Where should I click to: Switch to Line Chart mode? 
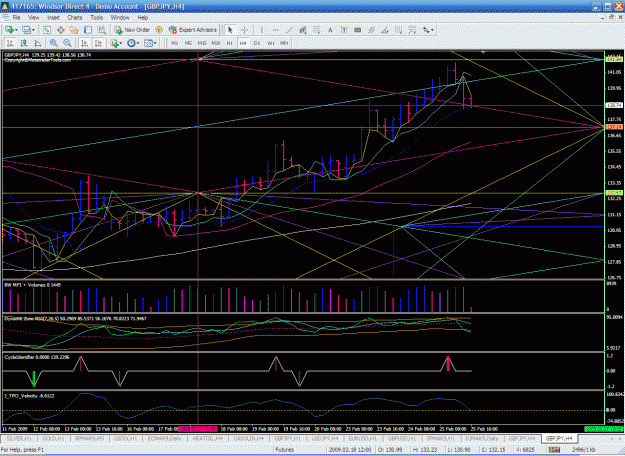point(37,43)
